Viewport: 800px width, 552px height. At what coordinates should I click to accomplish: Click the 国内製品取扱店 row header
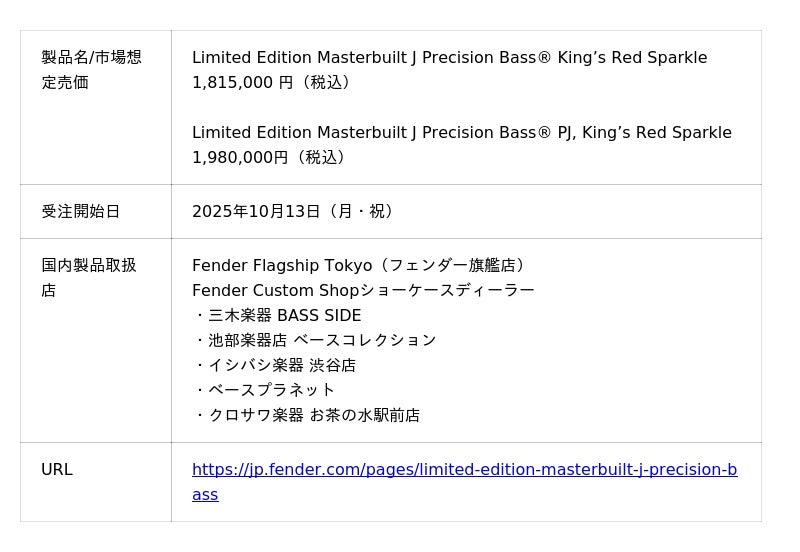point(89,278)
